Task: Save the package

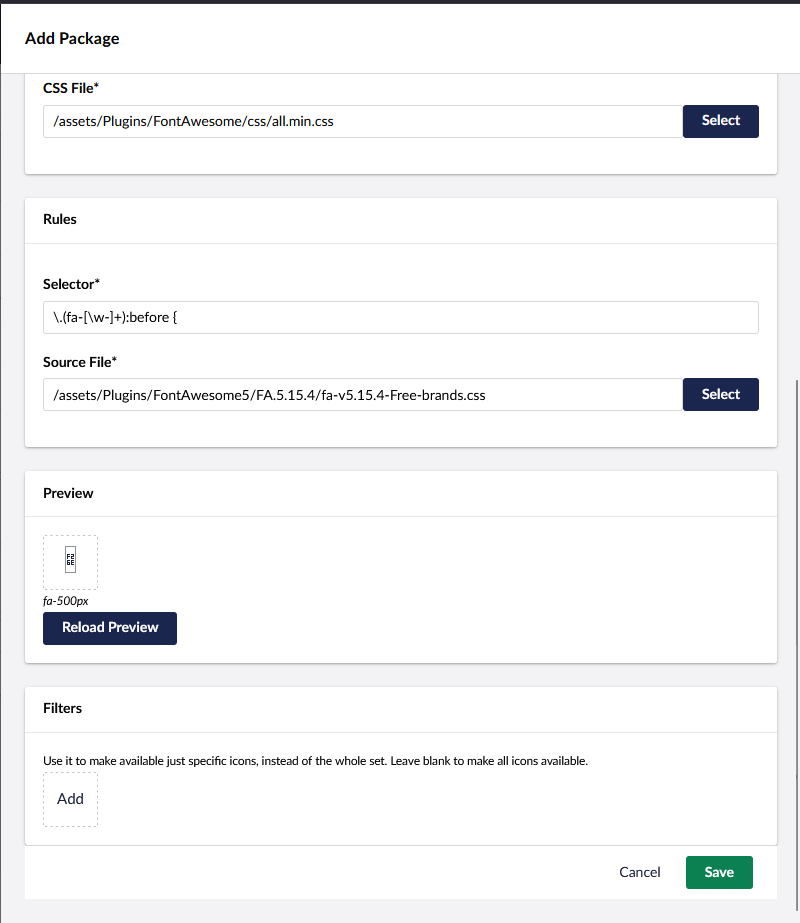Action: [719, 872]
